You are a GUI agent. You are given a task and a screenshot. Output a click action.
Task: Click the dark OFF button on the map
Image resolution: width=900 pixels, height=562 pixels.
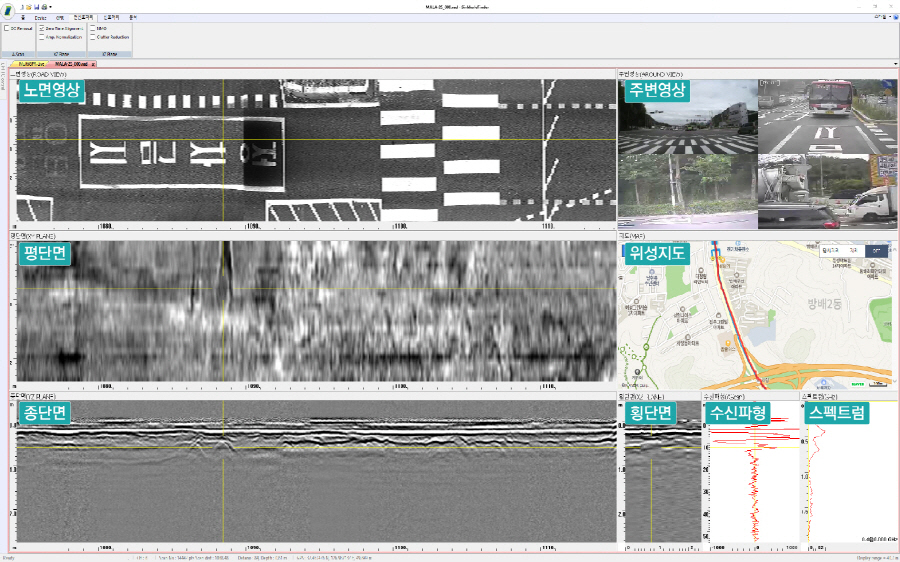tap(876, 250)
